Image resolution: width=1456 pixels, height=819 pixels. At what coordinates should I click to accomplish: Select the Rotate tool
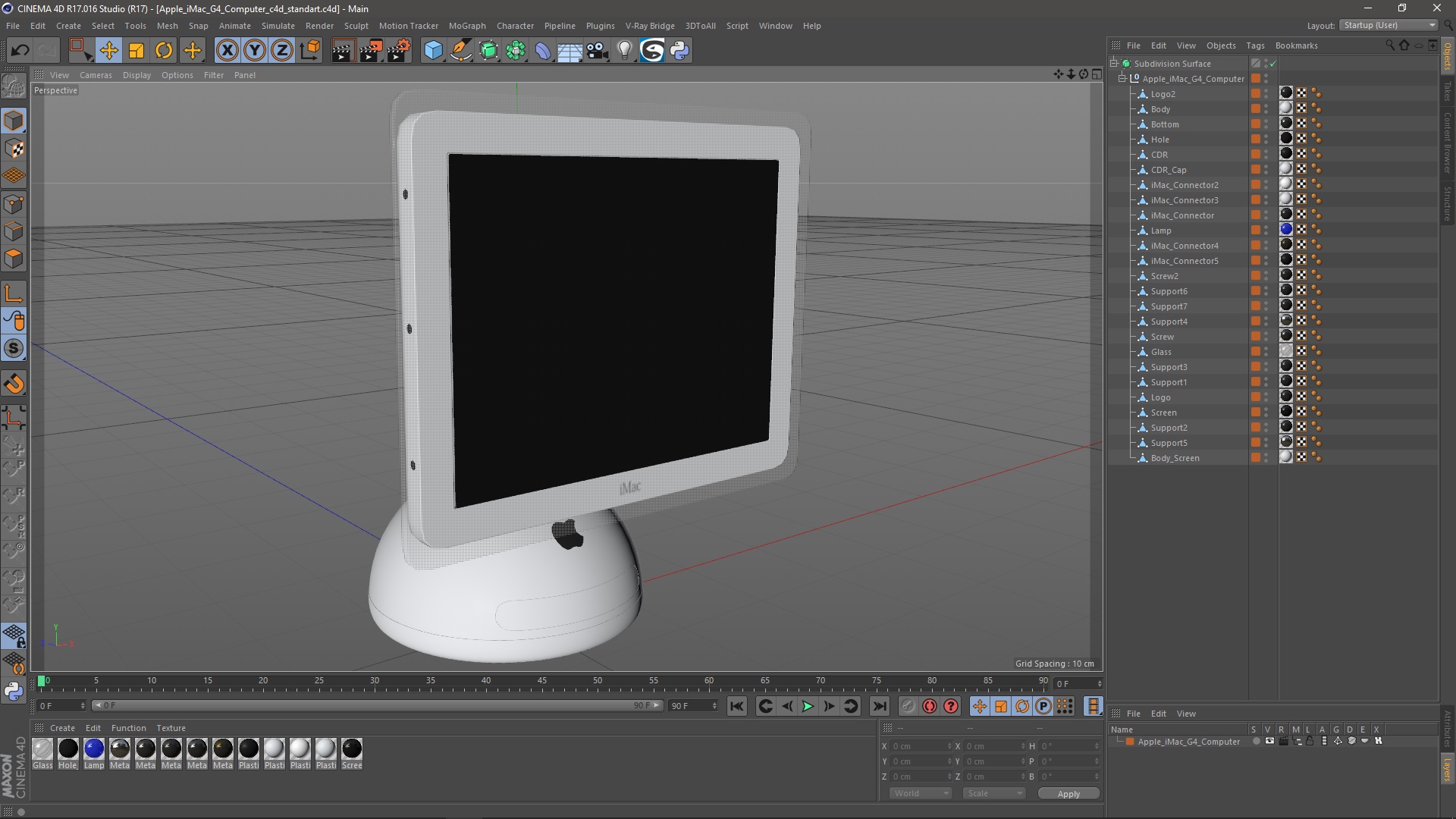(x=164, y=51)
